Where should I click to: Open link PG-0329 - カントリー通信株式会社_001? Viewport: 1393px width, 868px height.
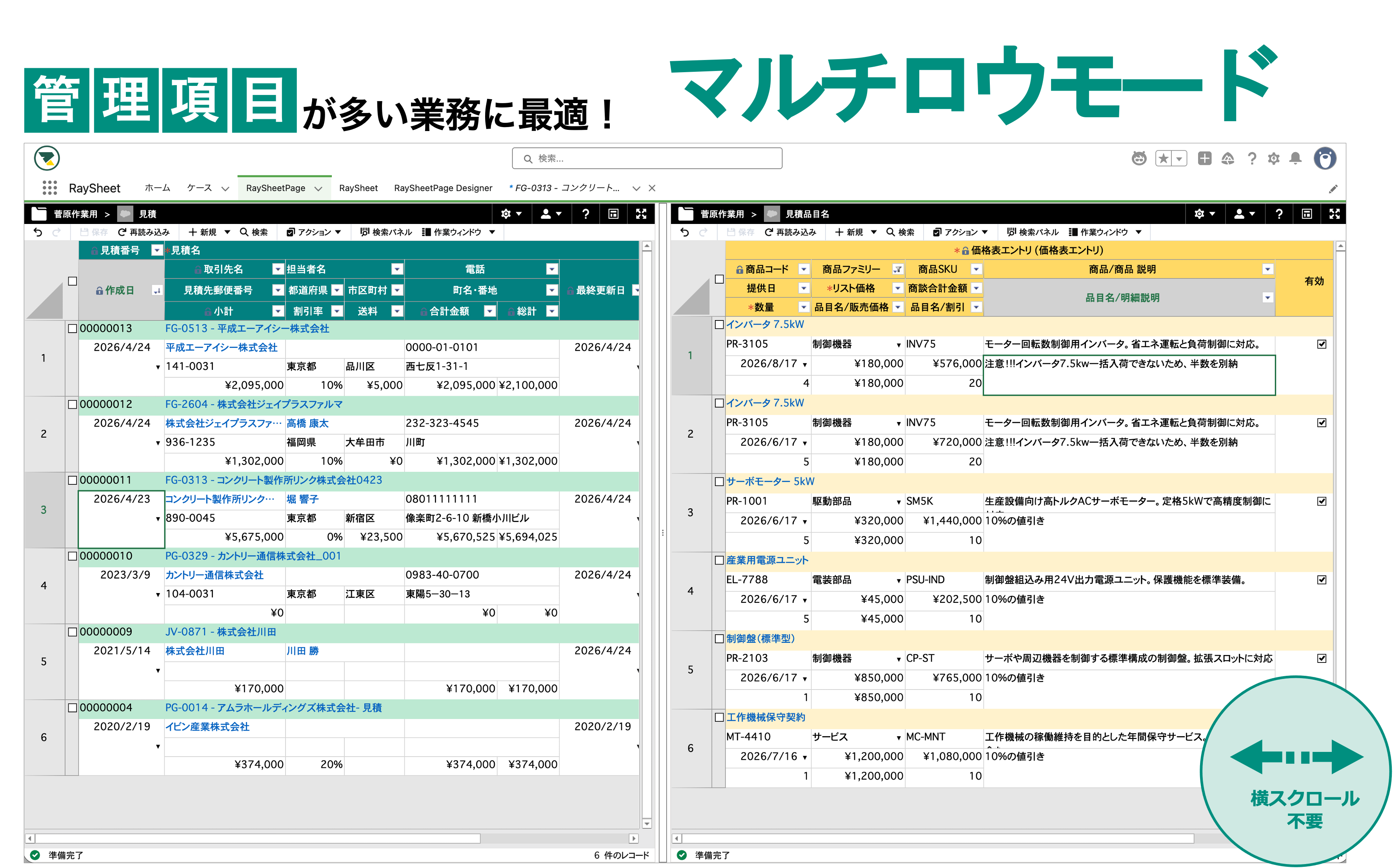point(253,556)
